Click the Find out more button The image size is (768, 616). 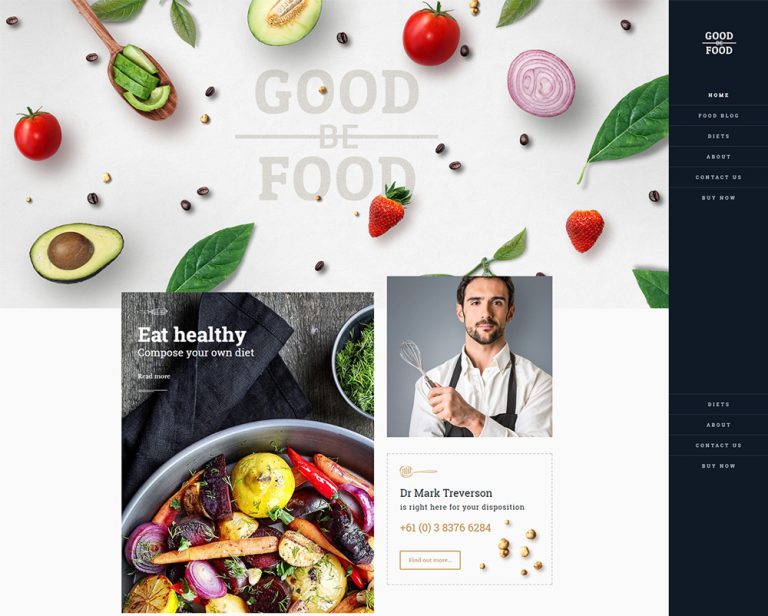click(430, 560)
